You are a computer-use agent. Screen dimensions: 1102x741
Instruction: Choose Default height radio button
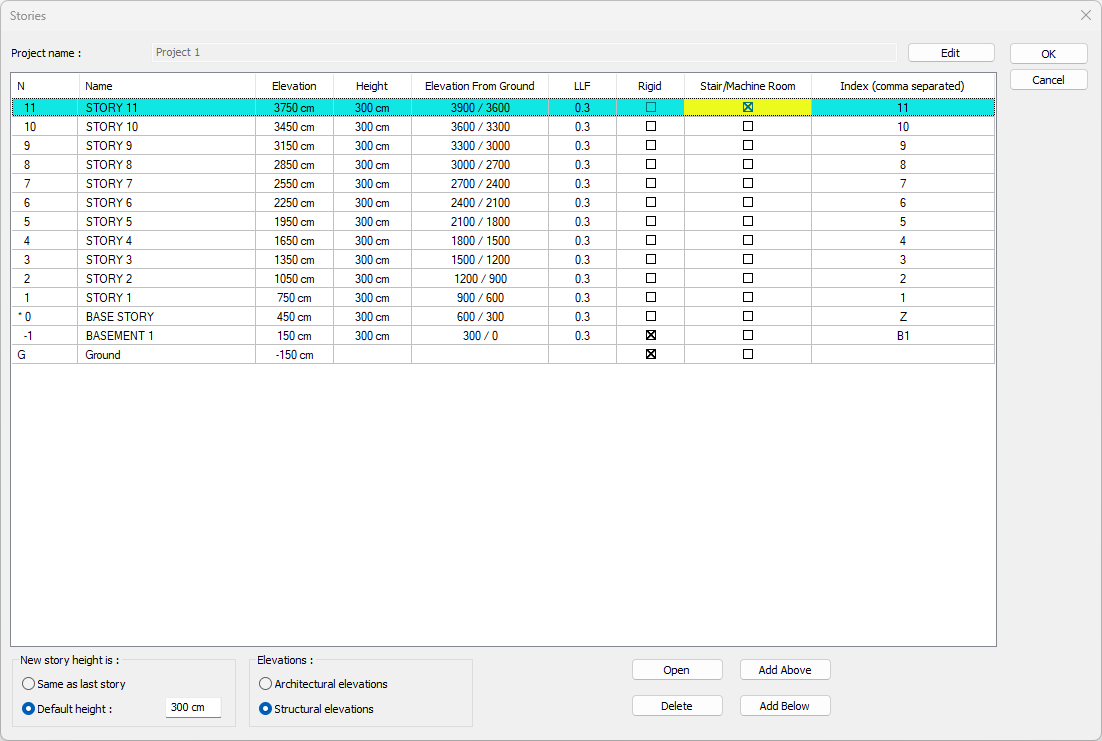[x=29, y=709]
